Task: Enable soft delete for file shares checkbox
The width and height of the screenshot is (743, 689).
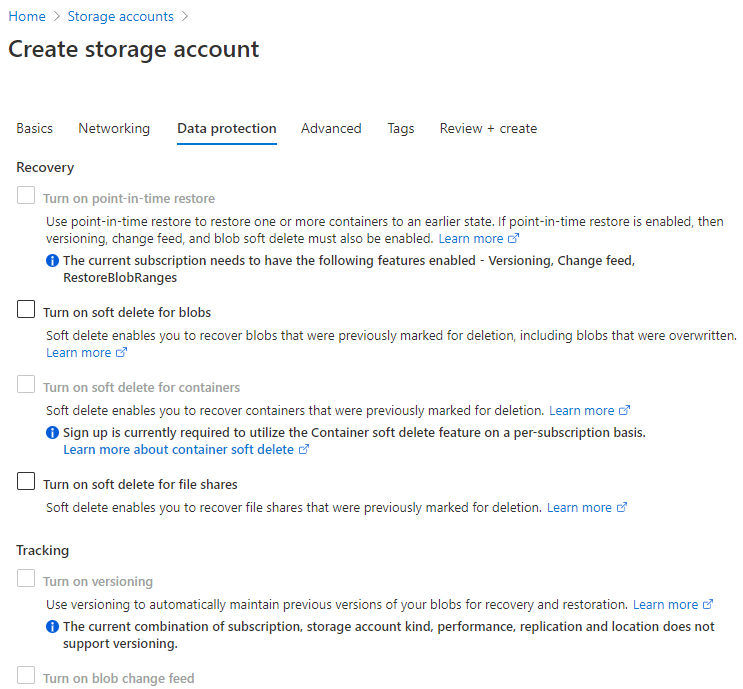Action: pos(26,483)
